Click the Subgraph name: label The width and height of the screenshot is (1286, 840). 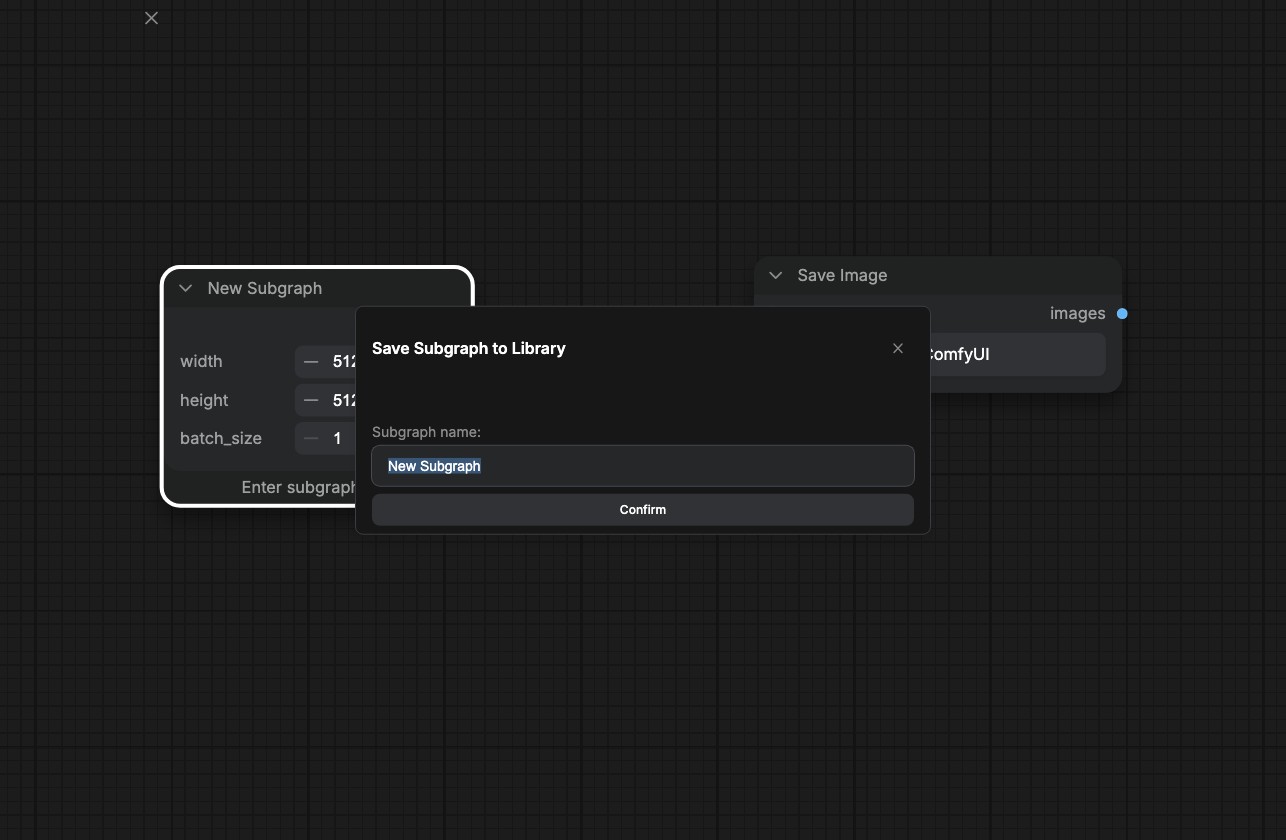point(426,432)
